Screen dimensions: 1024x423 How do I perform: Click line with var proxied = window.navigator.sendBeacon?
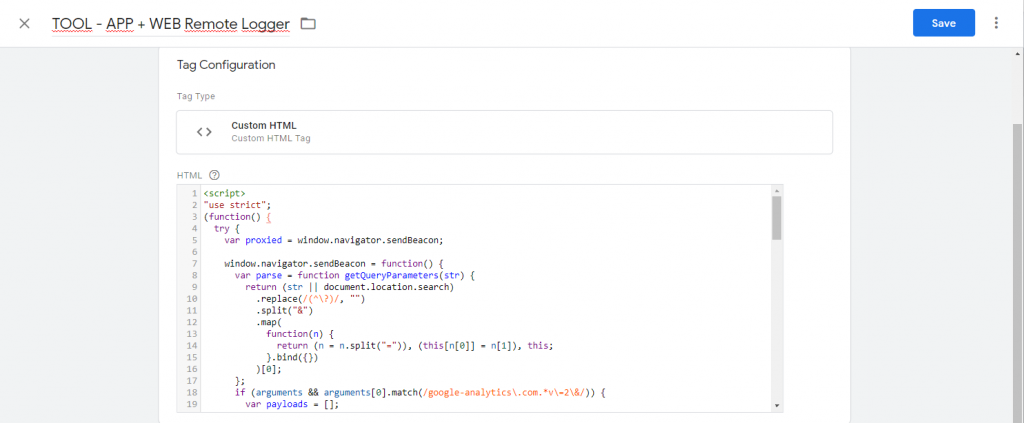334,240
